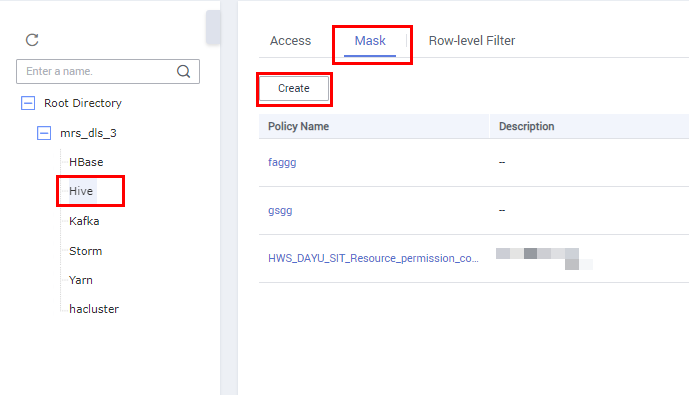Switch to the Access tab
This screenshot has height=395, width=689.
tap(290, 40)
